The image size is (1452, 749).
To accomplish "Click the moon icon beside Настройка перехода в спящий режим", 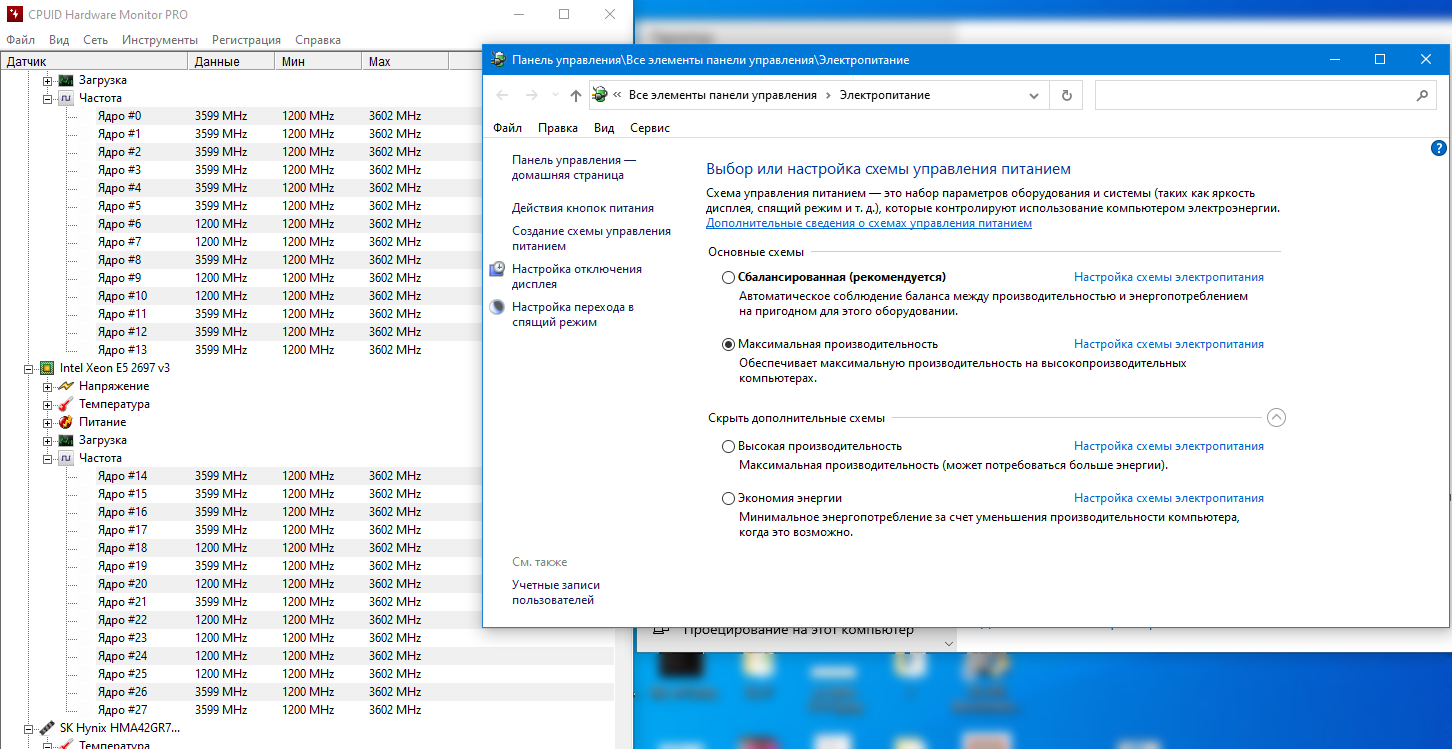I will [497, 307].
